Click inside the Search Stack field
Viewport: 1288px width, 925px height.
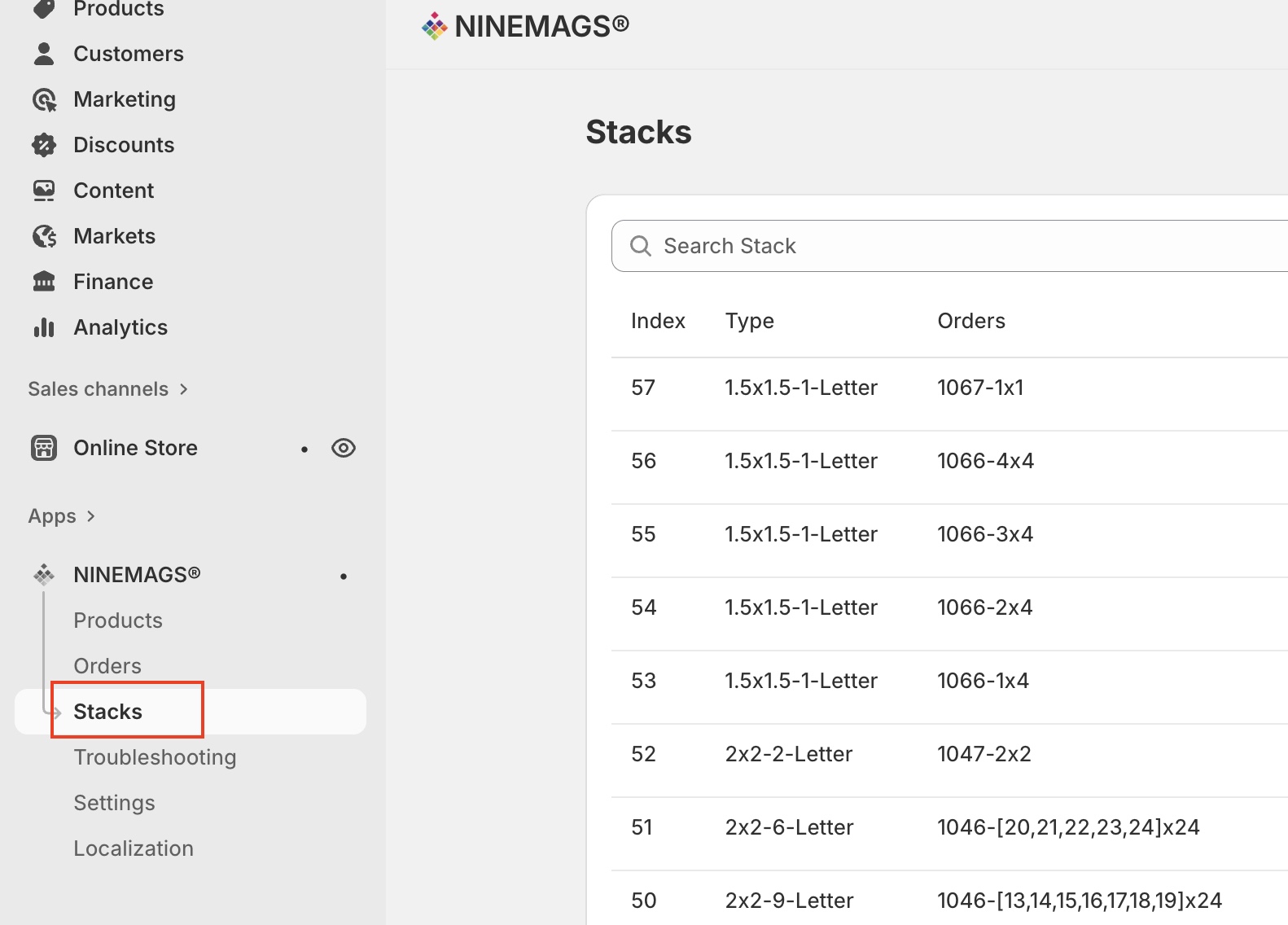[949, 246]
